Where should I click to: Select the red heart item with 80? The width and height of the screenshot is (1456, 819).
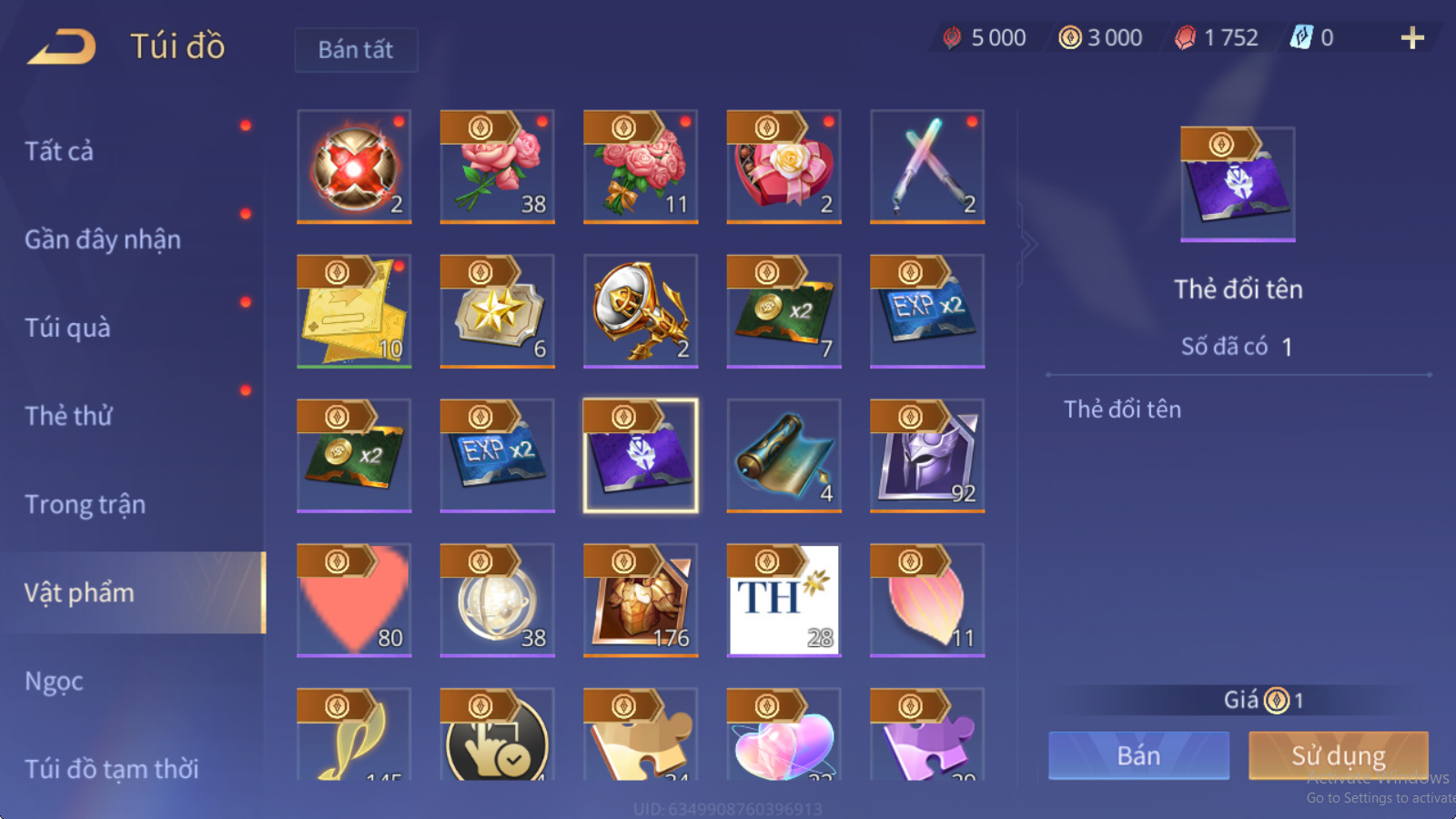tap(354, 600)
